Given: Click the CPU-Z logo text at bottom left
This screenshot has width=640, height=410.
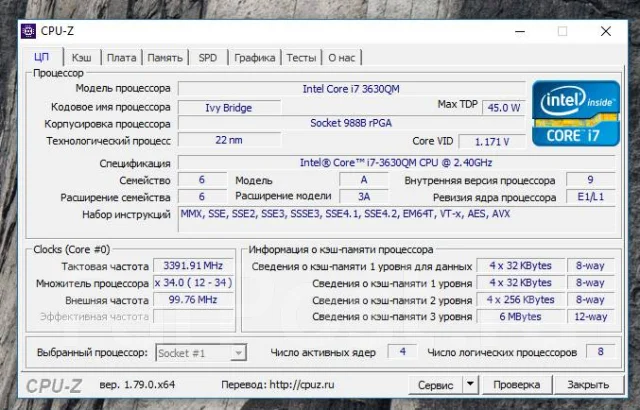Looking at the screenshot, I should tap(54, 386).
